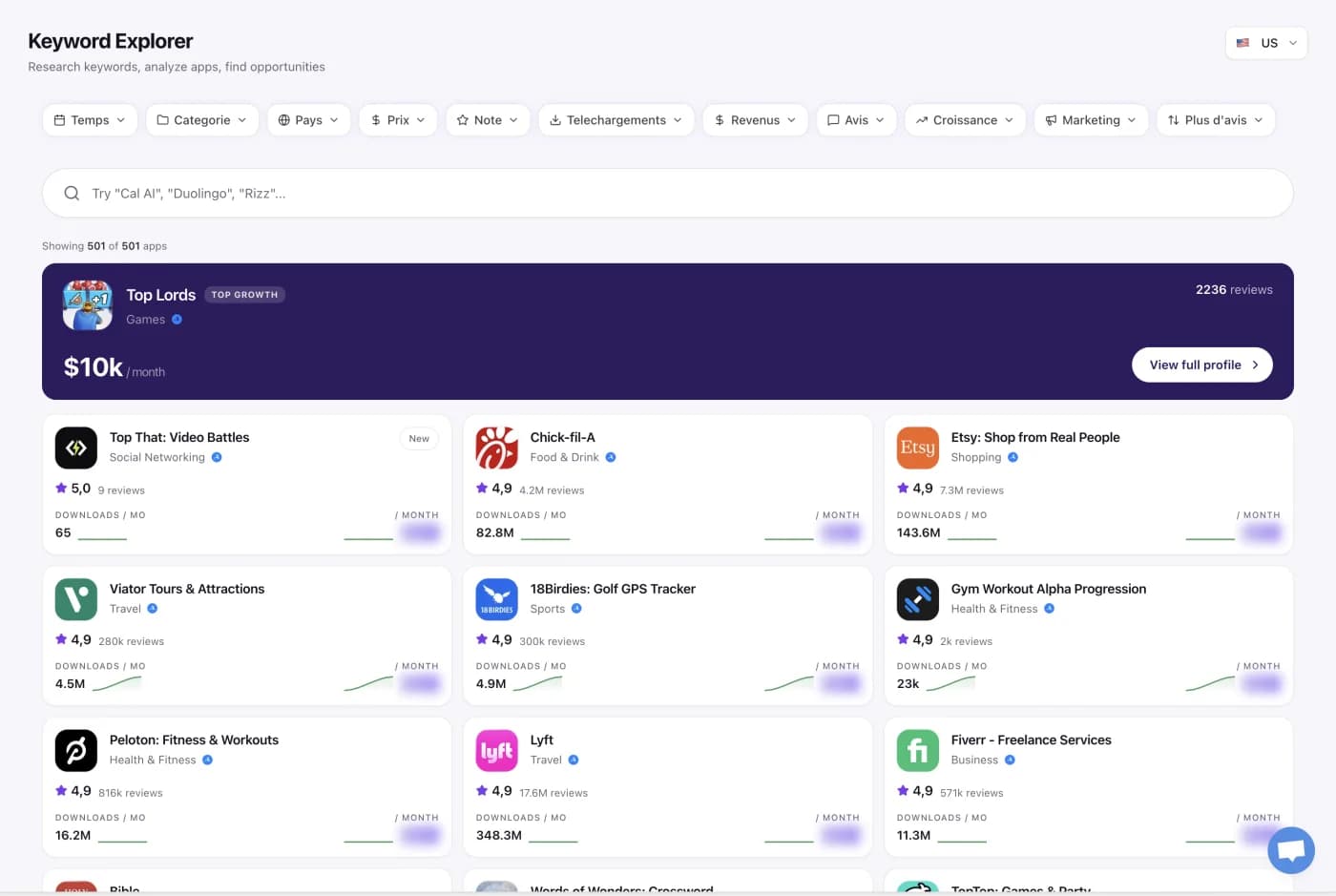Click the Keyword Explorer heading
This screenshot has width=1336, height=896.
coord(111,41)
